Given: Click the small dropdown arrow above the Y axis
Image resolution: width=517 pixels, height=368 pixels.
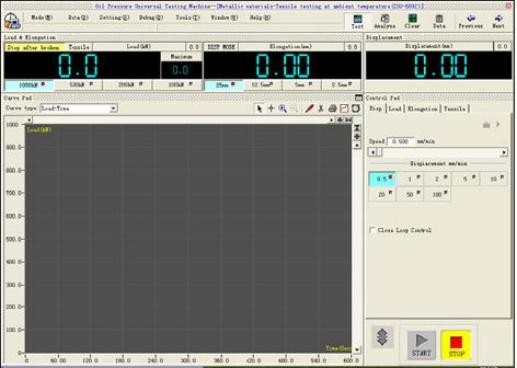Looking at the screenshot, I should pos(29,120).
